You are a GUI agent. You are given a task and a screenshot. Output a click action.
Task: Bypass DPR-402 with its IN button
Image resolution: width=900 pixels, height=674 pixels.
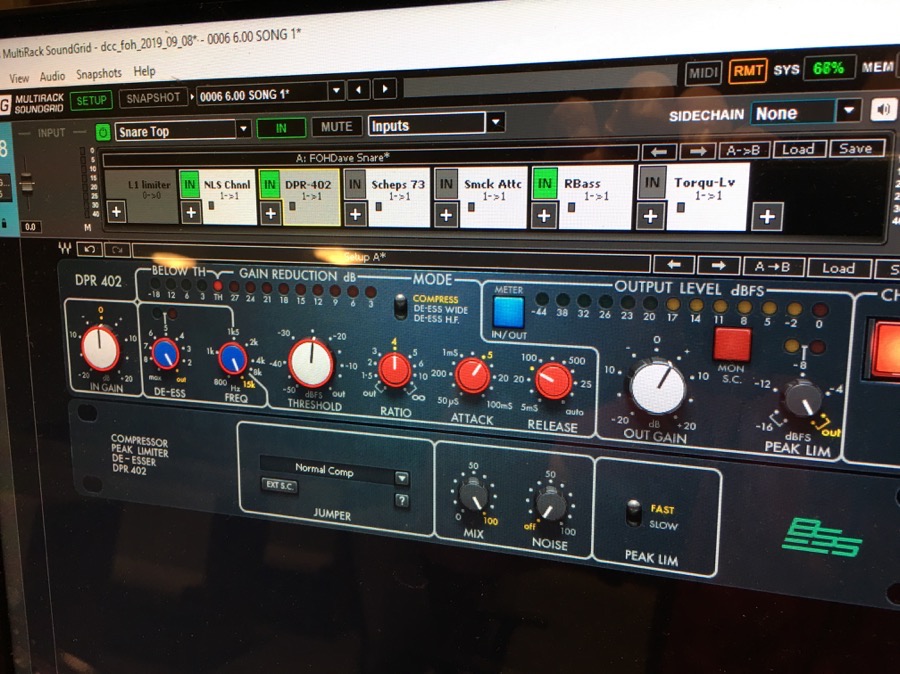(269, 185)
